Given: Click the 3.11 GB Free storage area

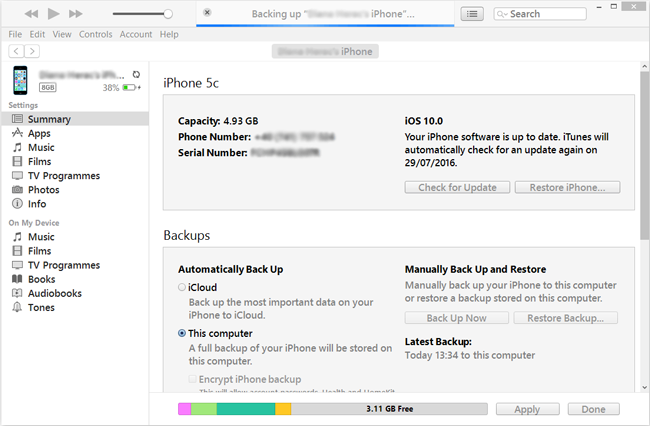Looking at the screenshot, I should pos(389,409).
